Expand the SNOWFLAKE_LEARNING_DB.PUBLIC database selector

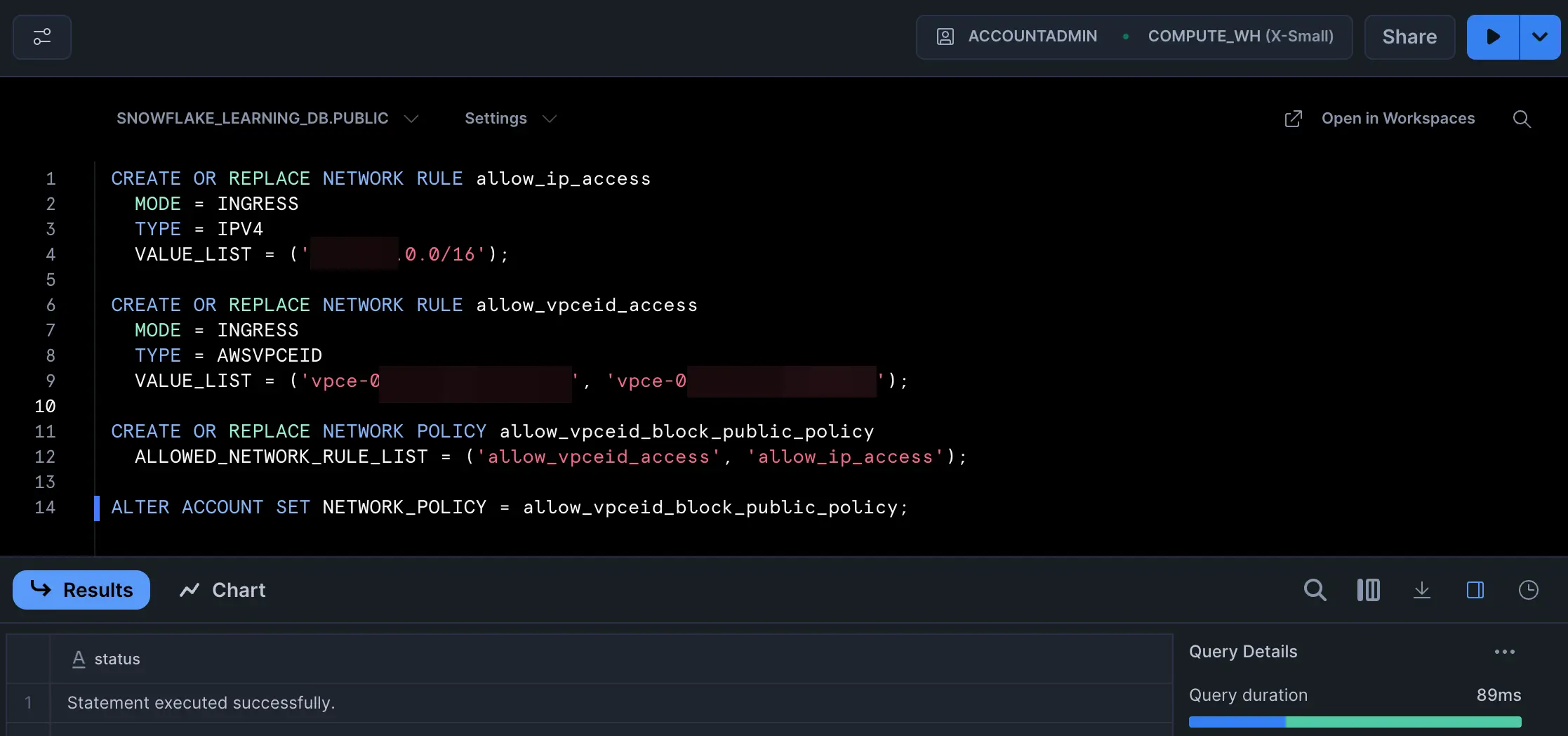tap(267, 119)
